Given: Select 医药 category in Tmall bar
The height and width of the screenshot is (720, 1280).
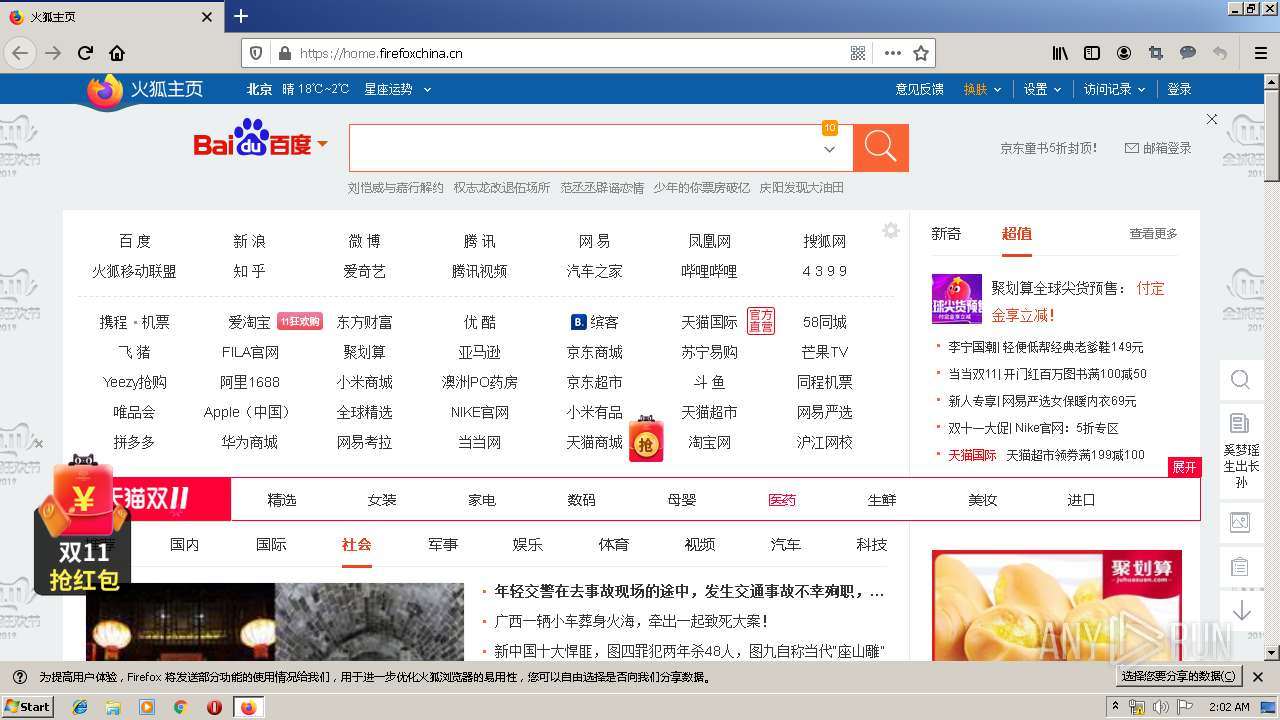Looking at the screenshot, I should (x=782, y=500).
